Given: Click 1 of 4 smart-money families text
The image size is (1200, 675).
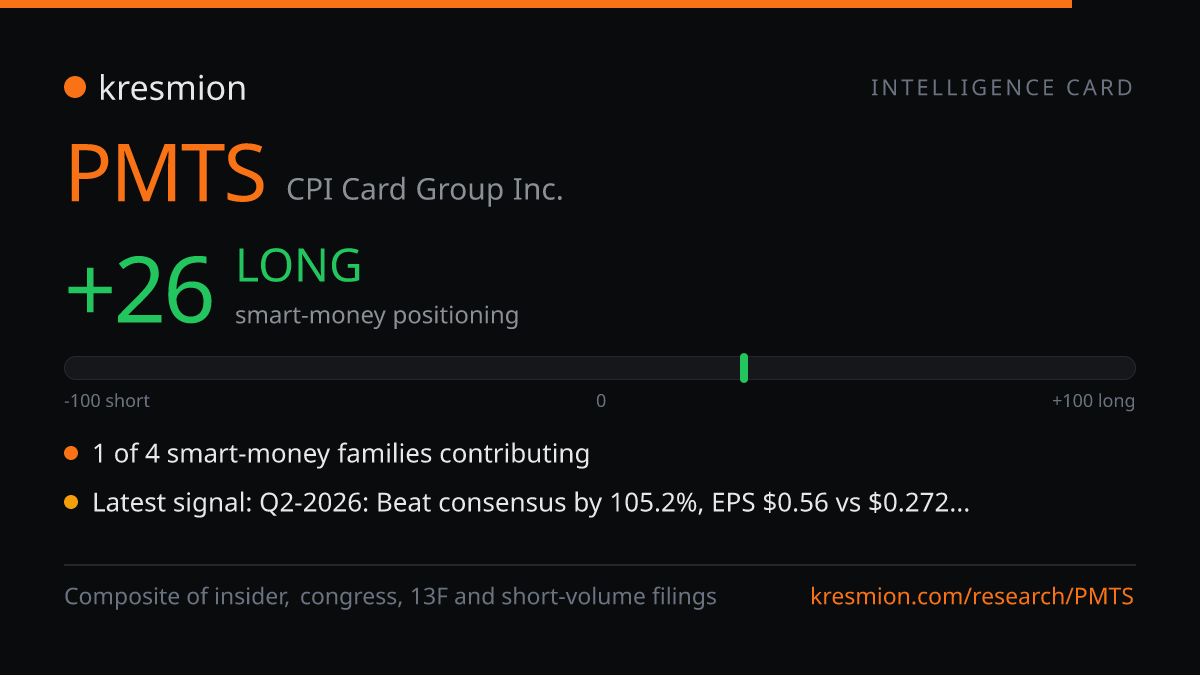Looking at the screenshot, I should click(341, 454).
